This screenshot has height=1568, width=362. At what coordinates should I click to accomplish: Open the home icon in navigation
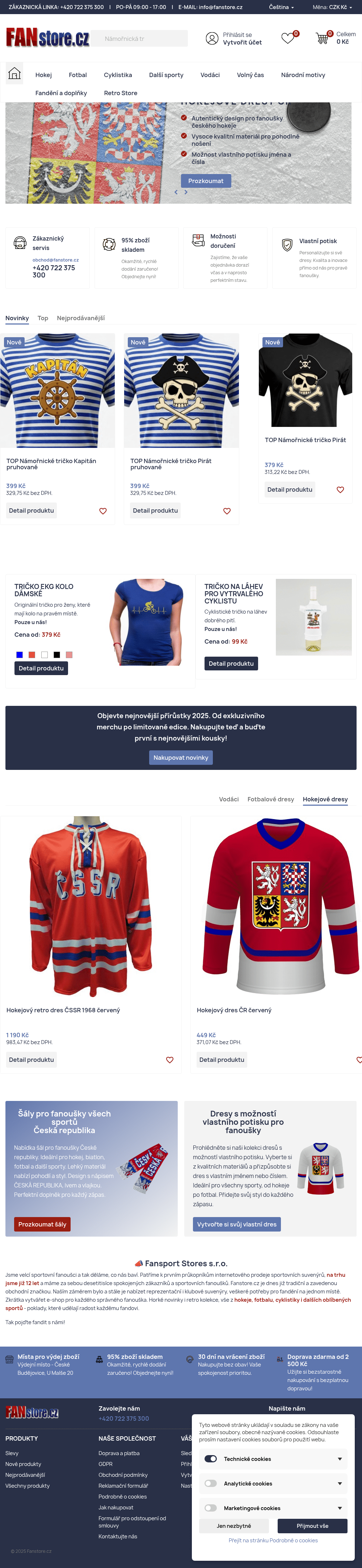pos(14,74)
